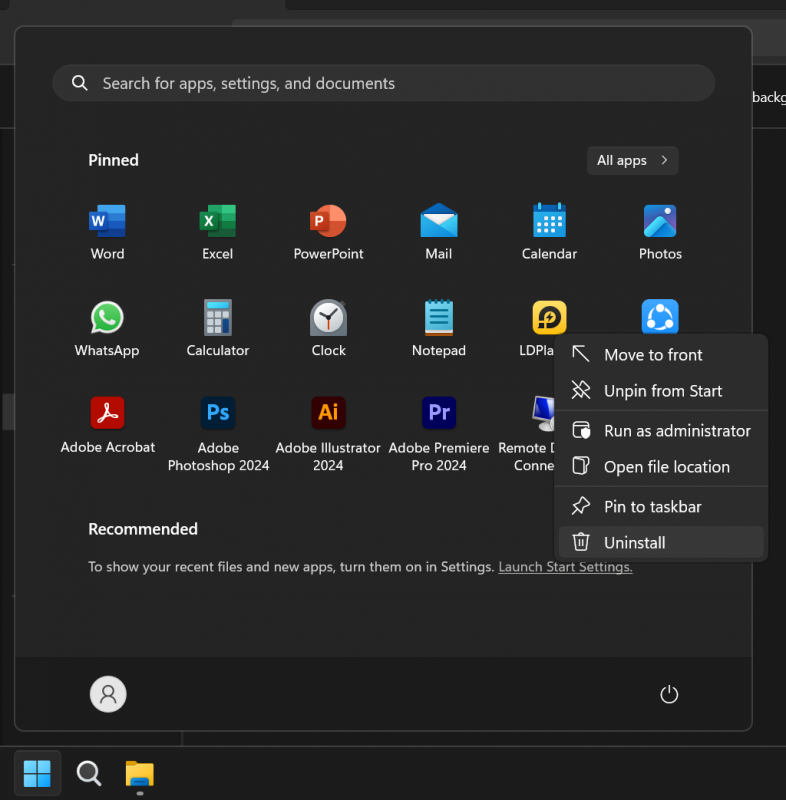The height and width of the screenshot is (800, 786).
Task: Choose Move to front in context menu
Action: (x=661, y=355)
